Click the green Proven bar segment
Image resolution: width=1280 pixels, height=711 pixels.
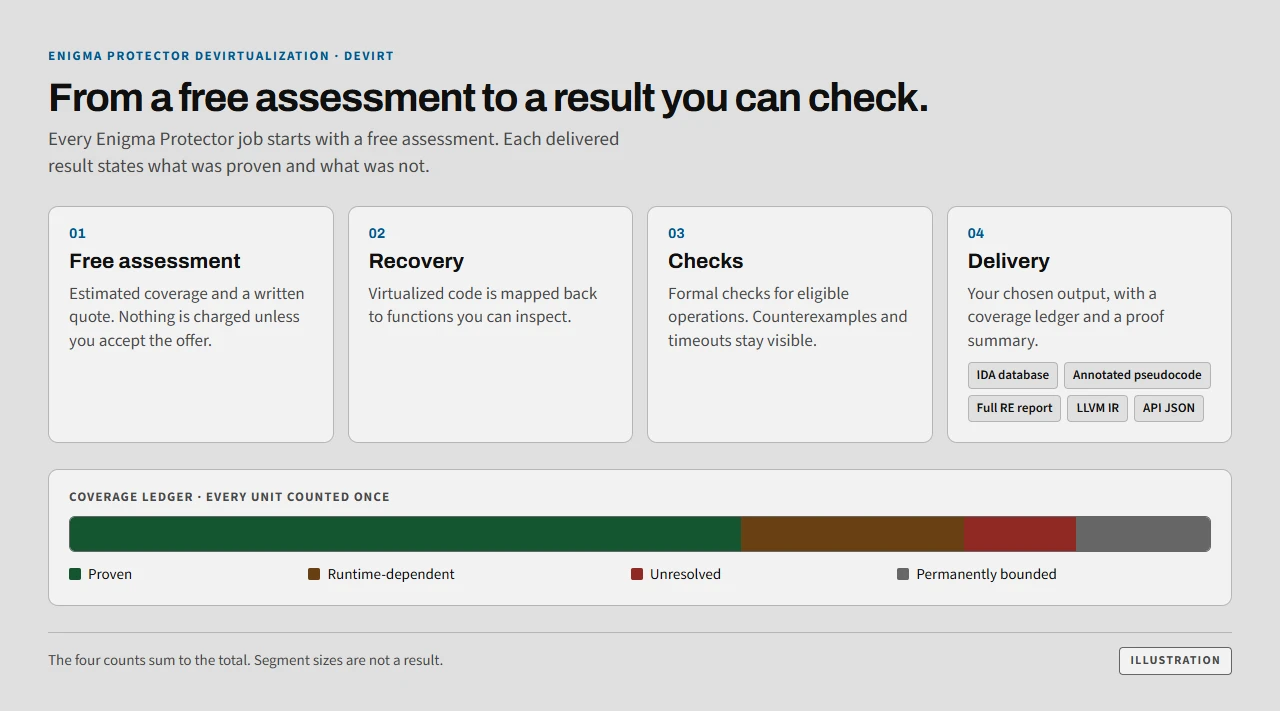[x=405, y=534]
